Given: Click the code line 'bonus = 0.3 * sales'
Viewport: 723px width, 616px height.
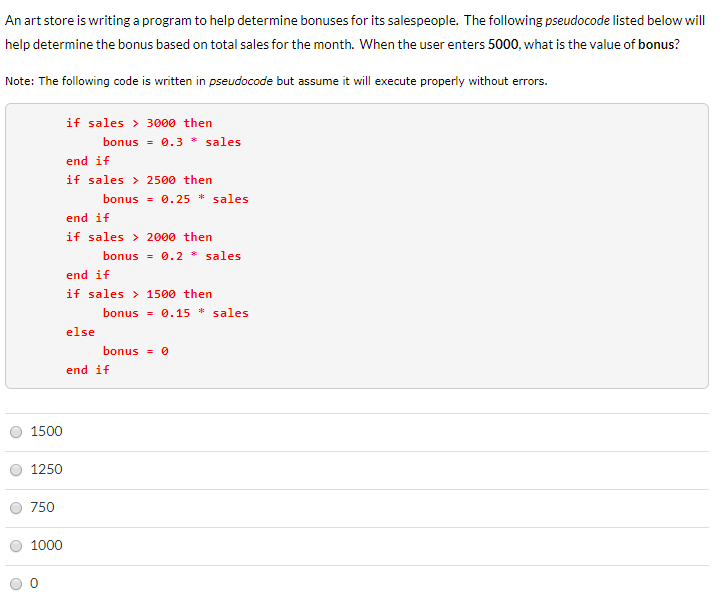Looking at the screenshot, I should 172,142.
